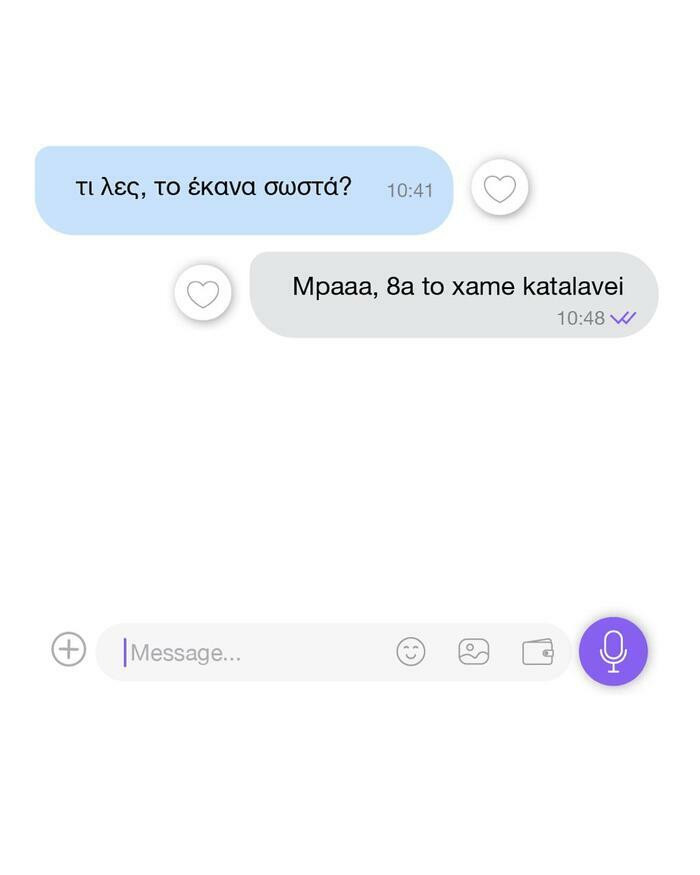700x875 pixels.
Task: Tap heart beside the "Mpaaa" reply
Action: pos(203,294)
